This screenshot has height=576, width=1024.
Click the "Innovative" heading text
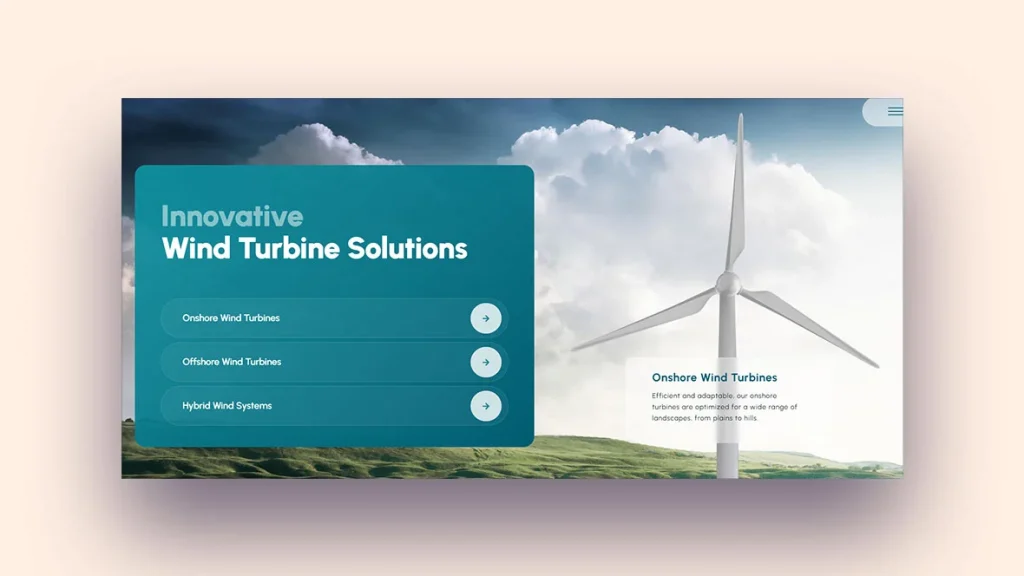tap(232, 216)
